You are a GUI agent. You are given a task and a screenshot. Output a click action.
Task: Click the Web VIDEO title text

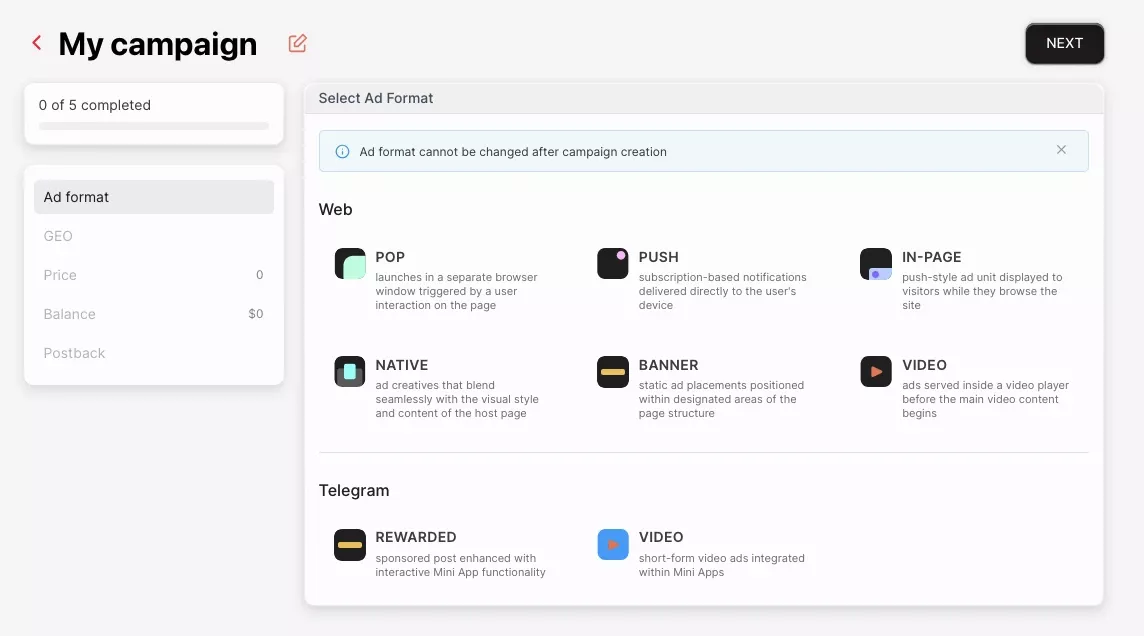(924, 365)
